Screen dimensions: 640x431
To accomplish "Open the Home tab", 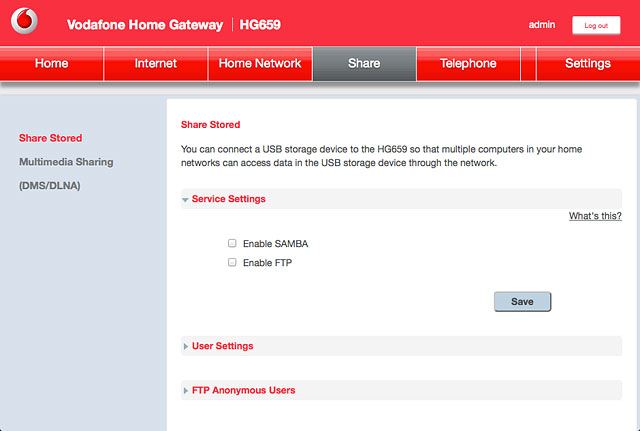I will pyautogui.click(x=51, y=64).
